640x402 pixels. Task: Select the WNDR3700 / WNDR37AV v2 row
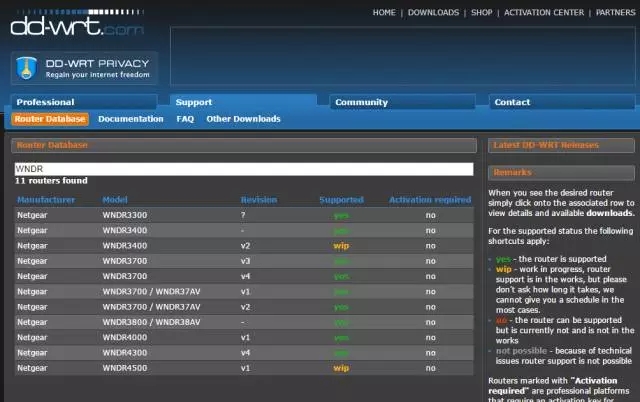[x=244, y=307]
